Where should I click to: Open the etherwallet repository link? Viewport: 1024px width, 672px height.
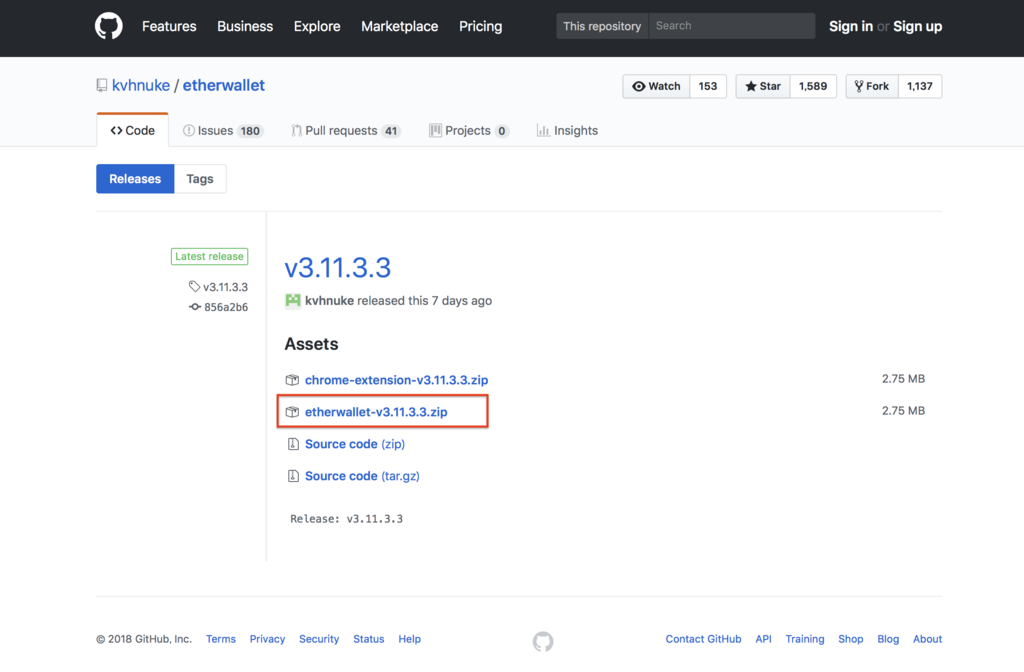coord(223,86)
